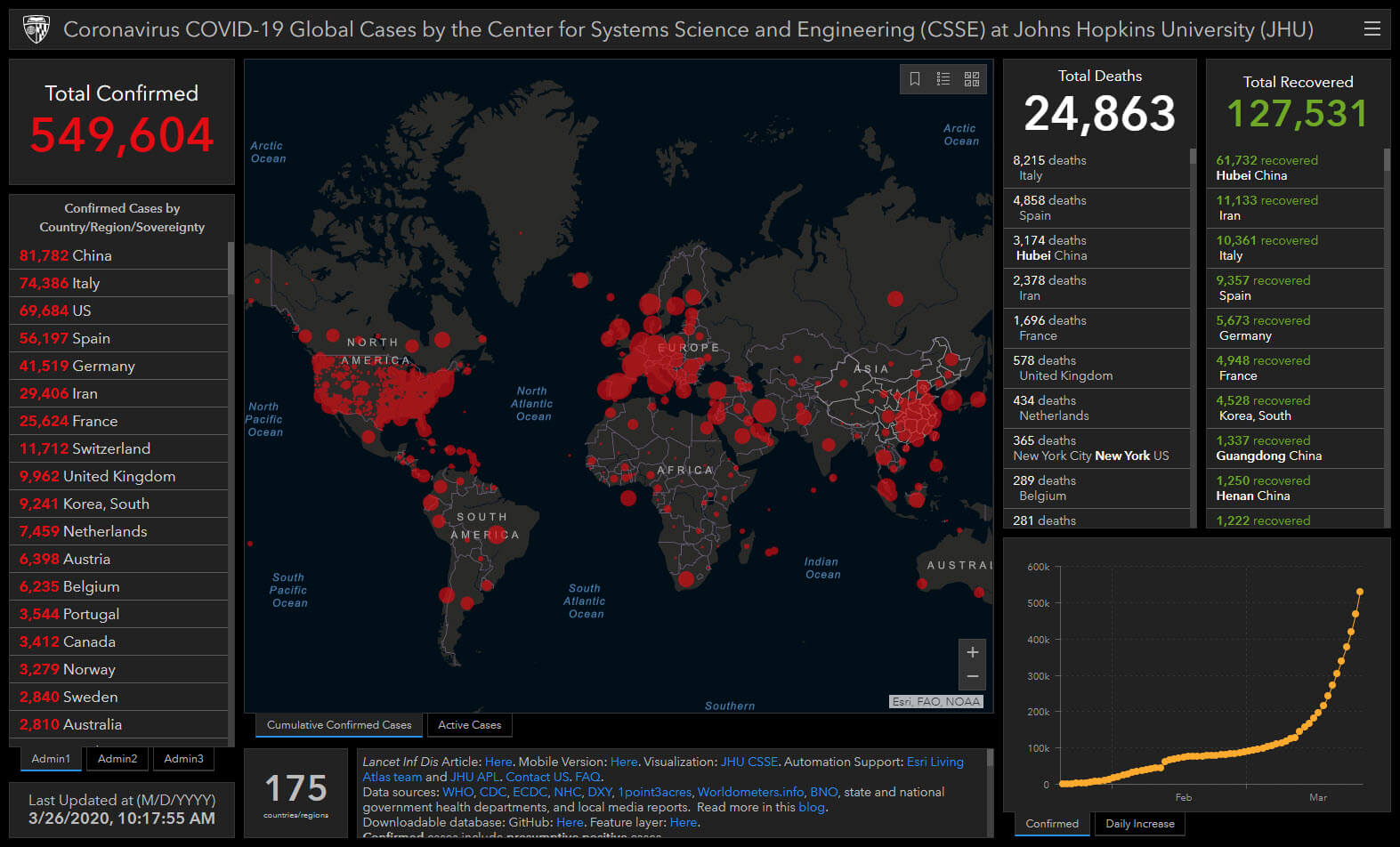Open the map bookmarks icon
Image resolution: width=1400 pixels, height=847 pixels.
(914, 79)
